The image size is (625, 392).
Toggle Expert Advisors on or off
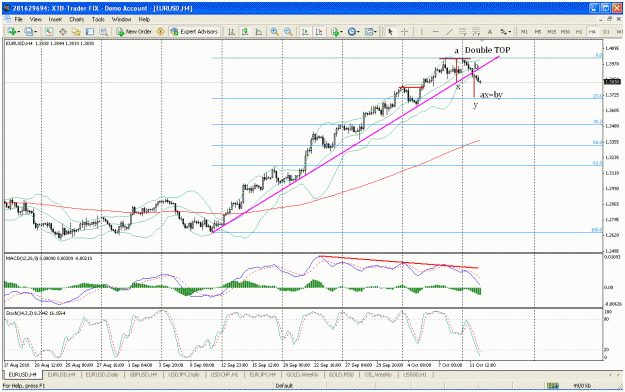pos(194,32)
